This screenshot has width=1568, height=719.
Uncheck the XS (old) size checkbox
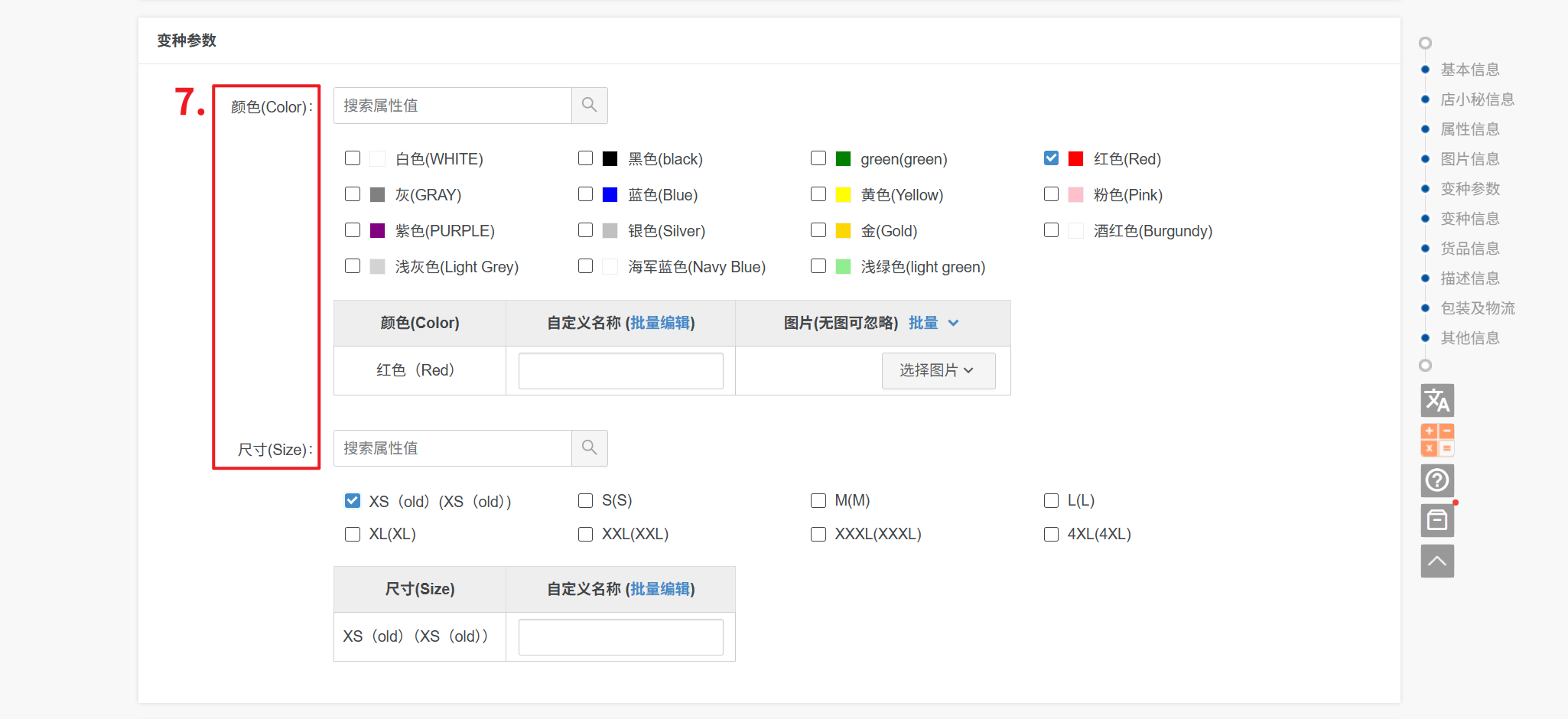(353, 501)
